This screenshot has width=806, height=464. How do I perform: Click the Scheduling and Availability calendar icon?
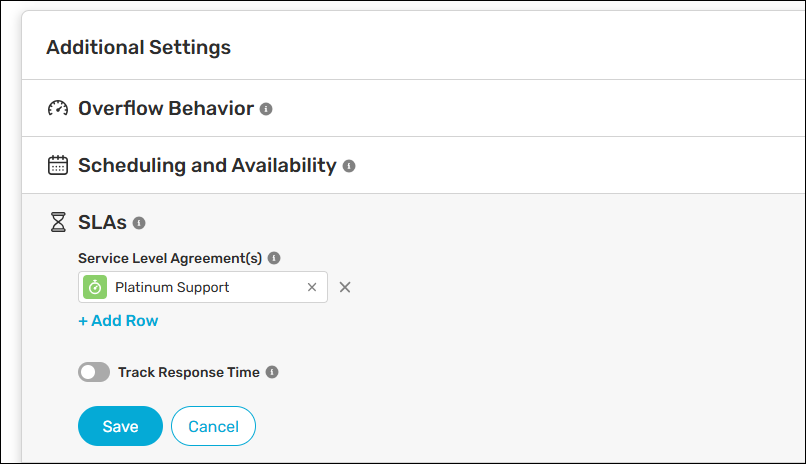pos(58,165)
